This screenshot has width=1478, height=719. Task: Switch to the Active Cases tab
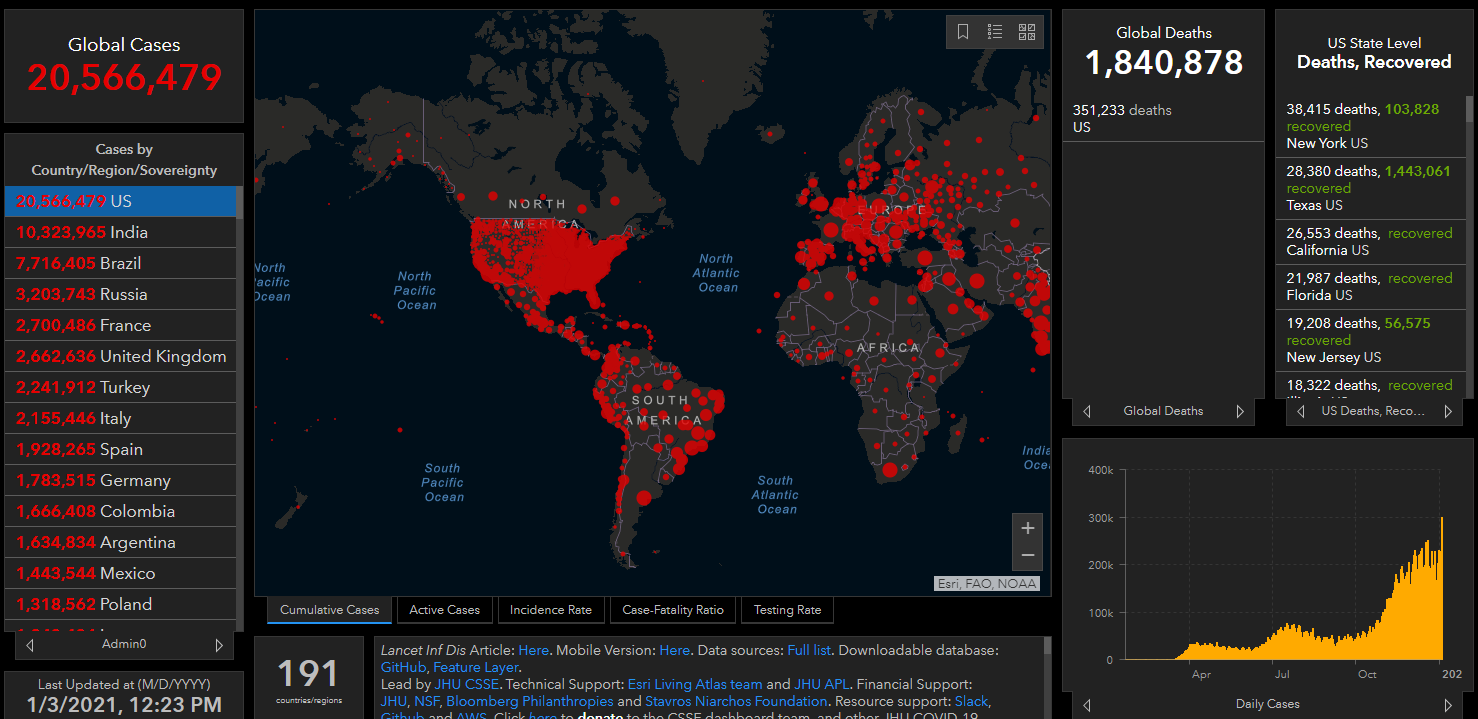444,610
